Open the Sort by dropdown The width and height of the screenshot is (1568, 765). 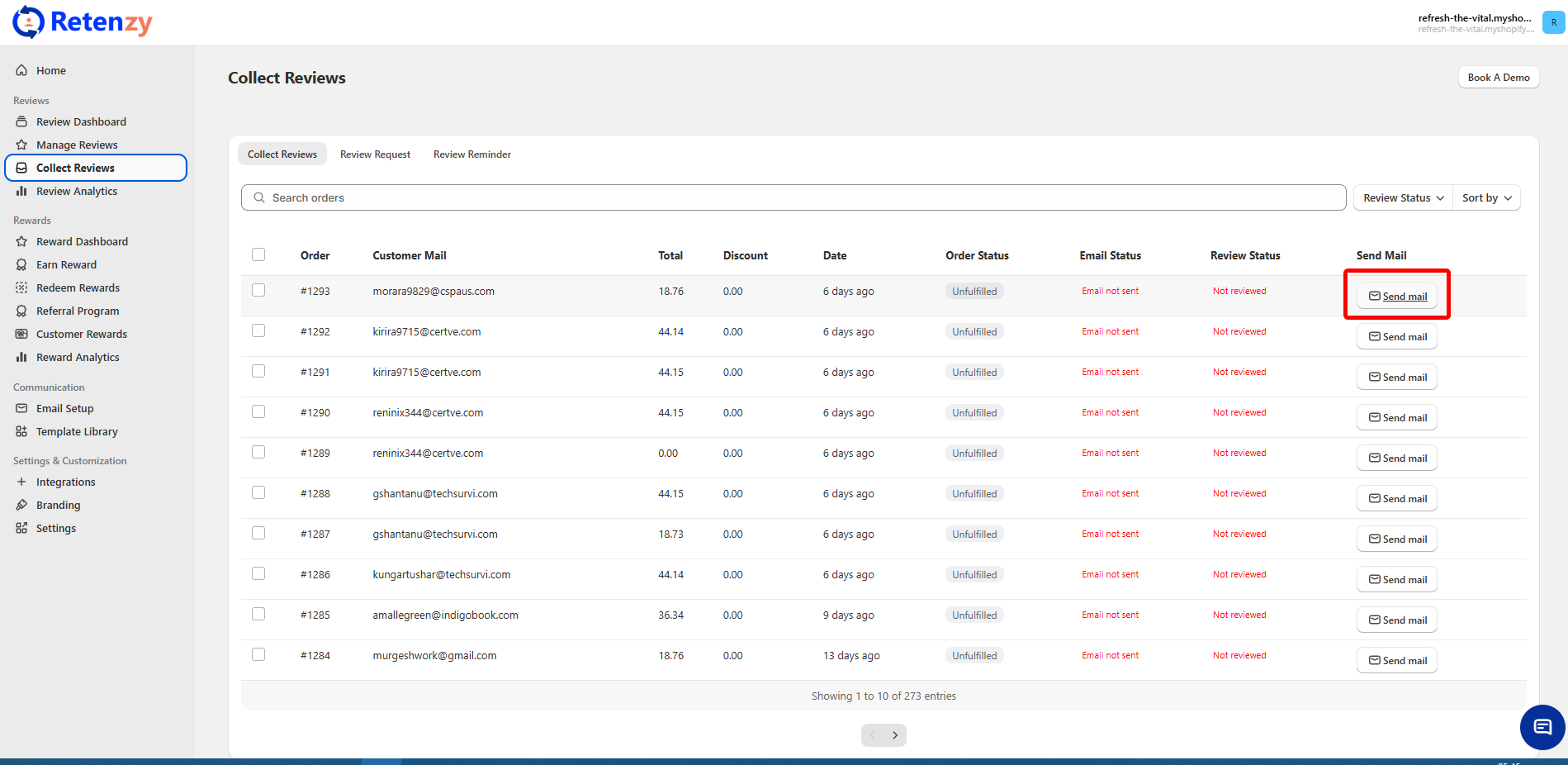coord(1486,197)
